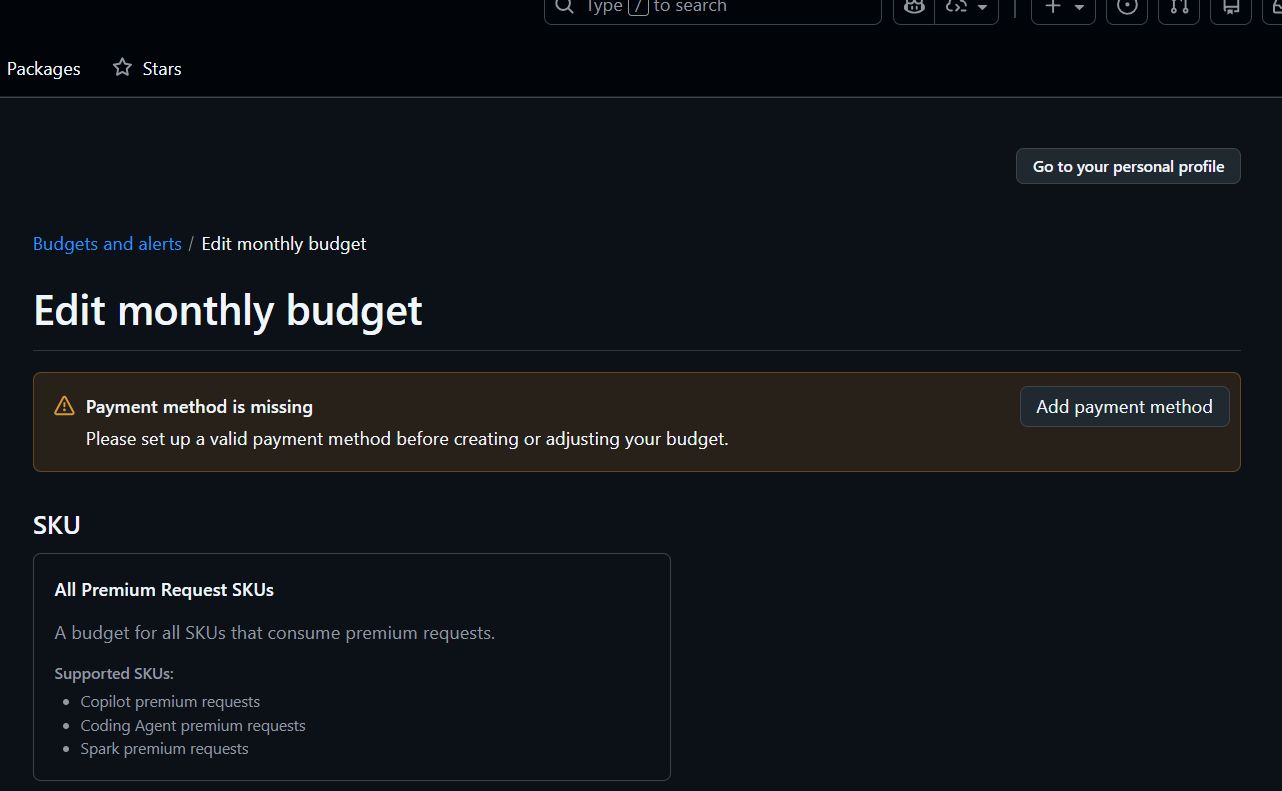Click the Stars icon next to Packages
1282x791 pixels.
pyautogui.click(x=121, y=67)
